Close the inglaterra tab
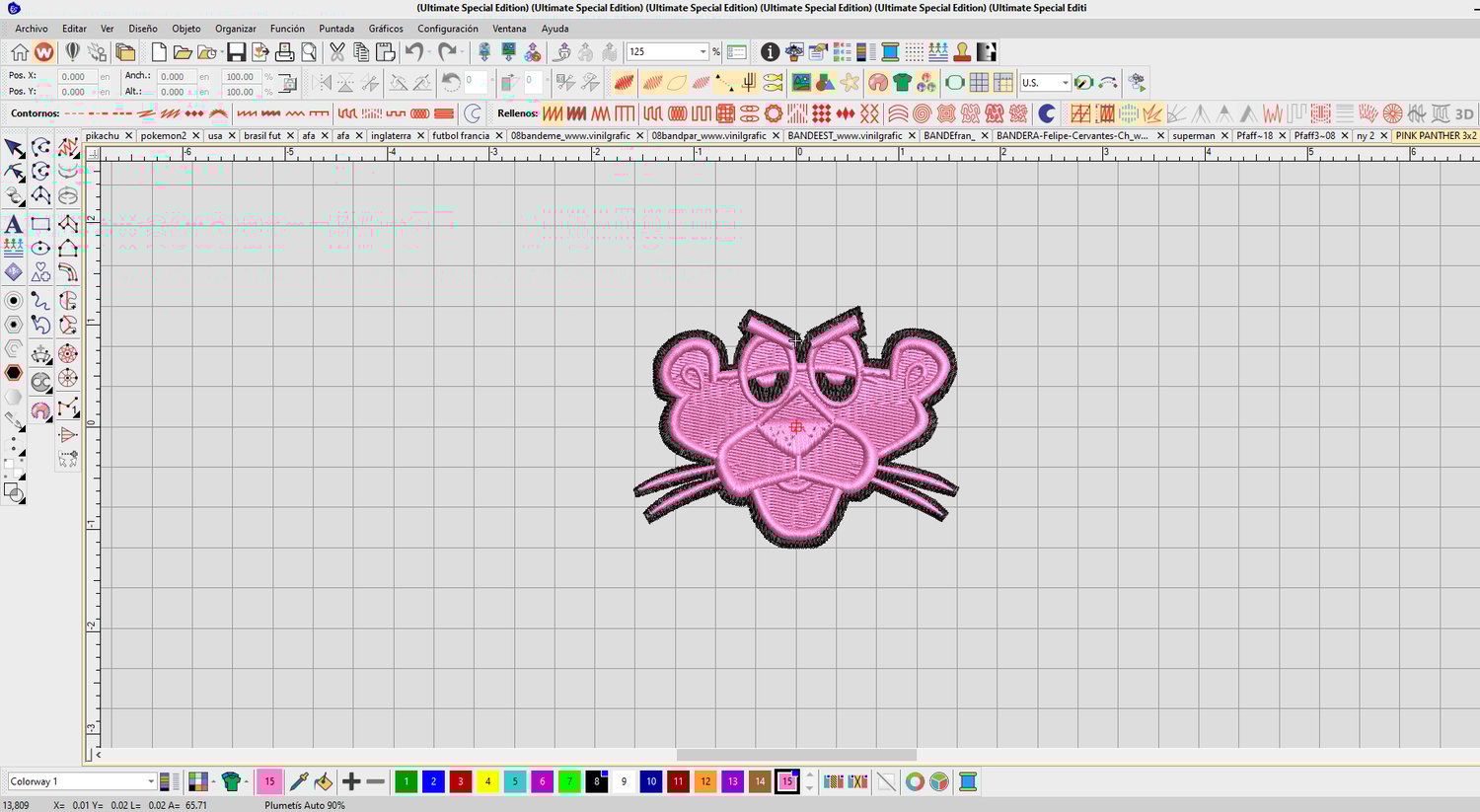 pyautogui.click(x=420, y=135)
